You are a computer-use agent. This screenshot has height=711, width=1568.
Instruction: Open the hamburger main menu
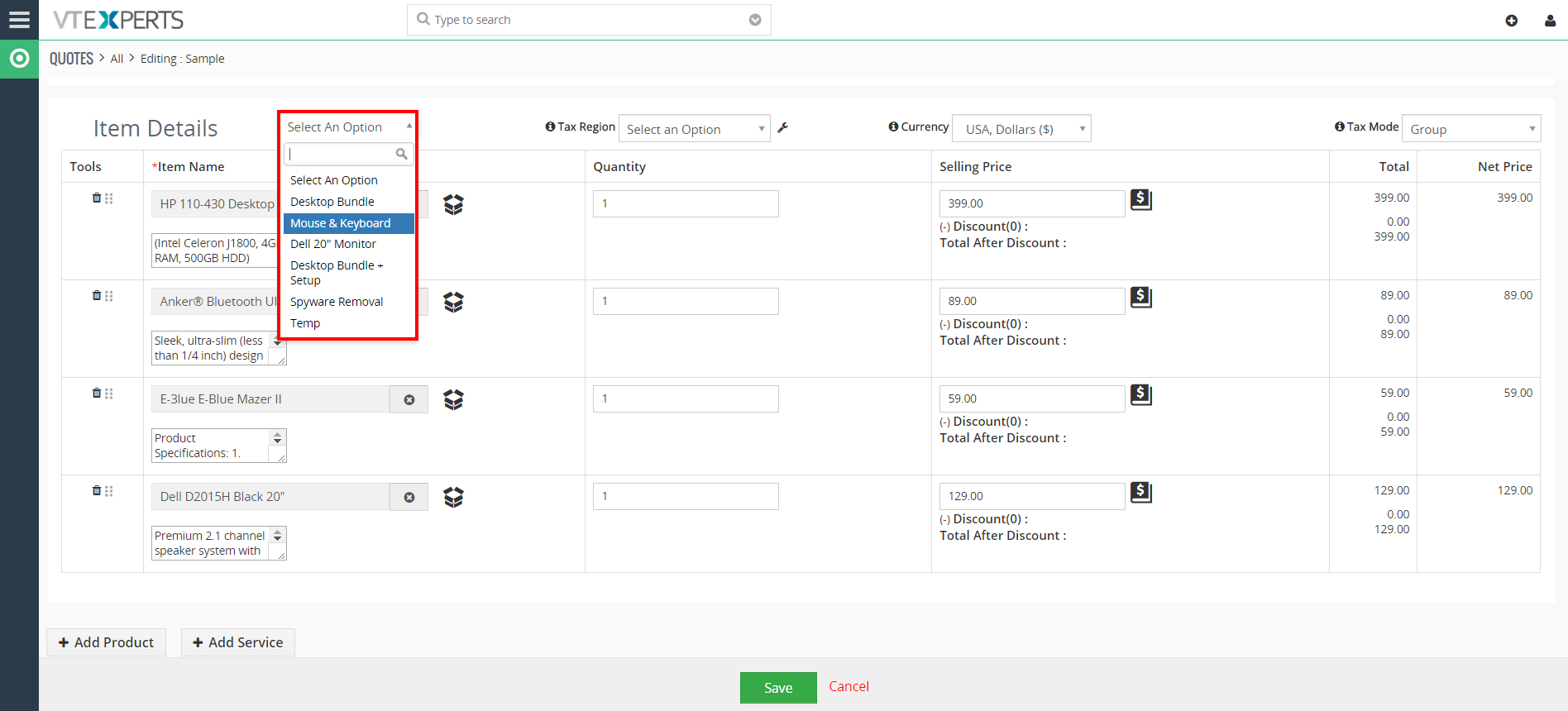click(x=19, y=20)
